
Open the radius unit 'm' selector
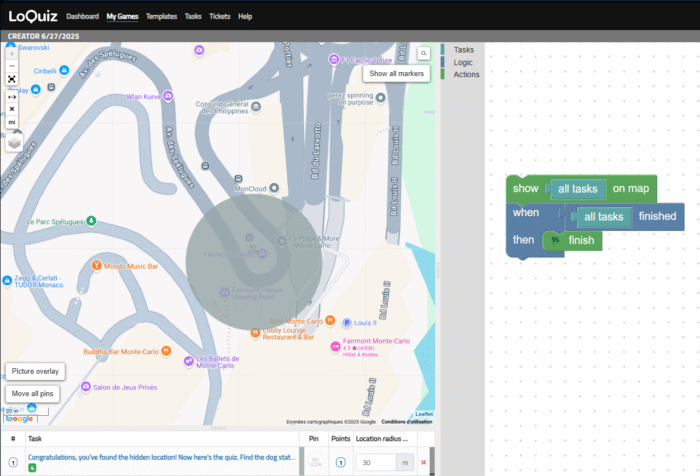pos(405,463)
